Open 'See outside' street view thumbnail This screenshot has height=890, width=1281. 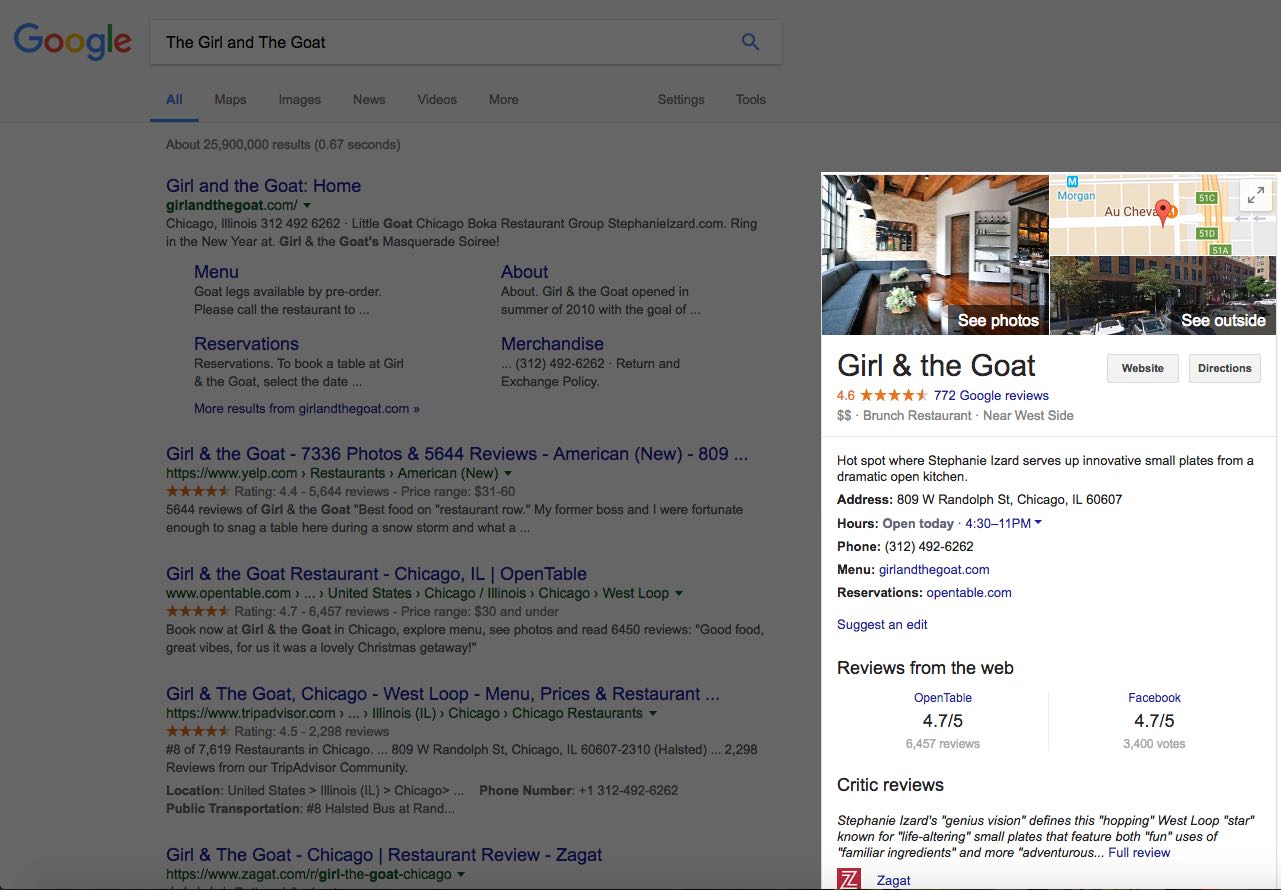pyautogui.click(x=1163, y=295)
